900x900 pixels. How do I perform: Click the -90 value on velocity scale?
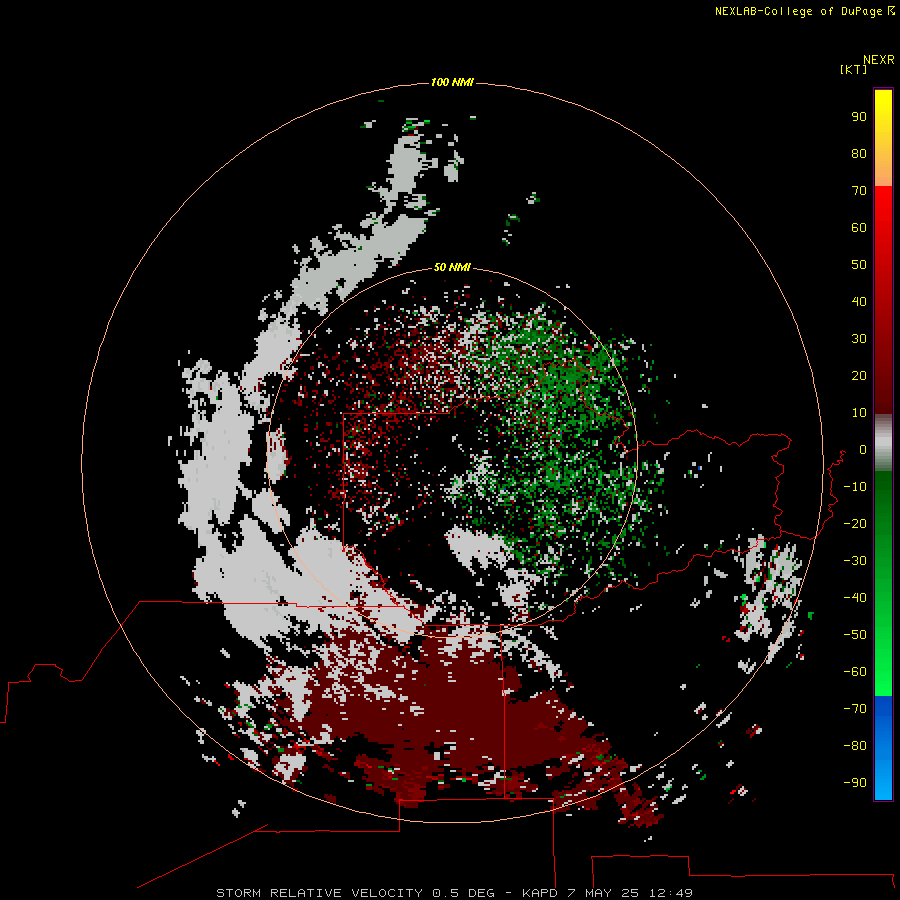pyautogui.click(x=855, y=782)
